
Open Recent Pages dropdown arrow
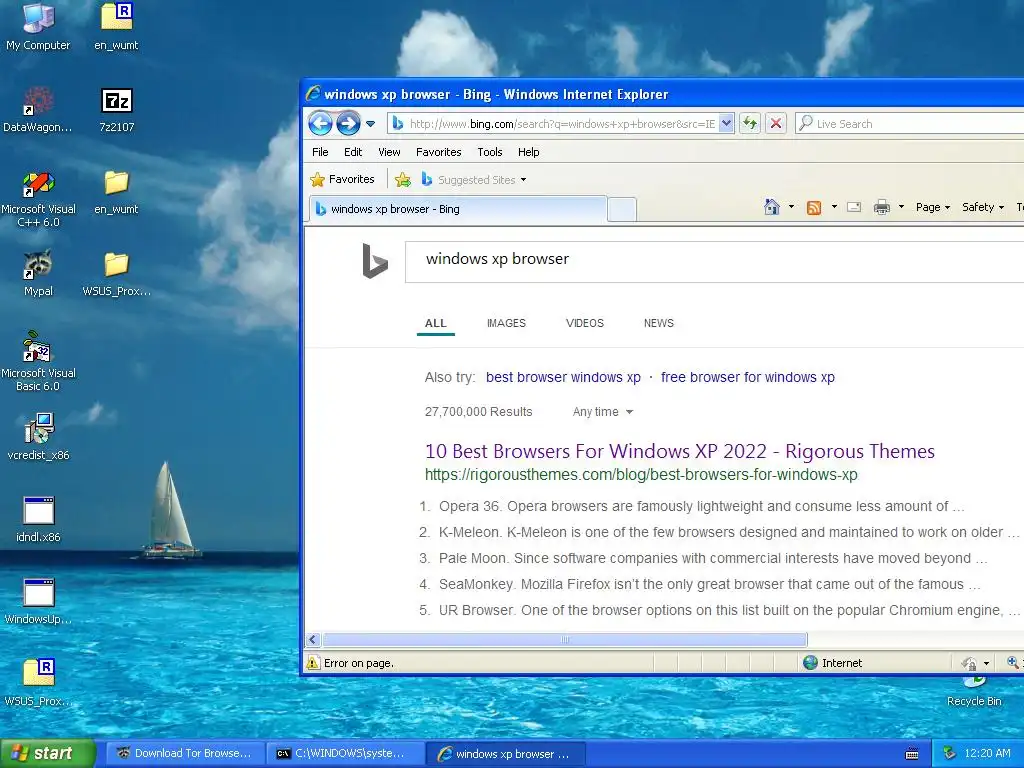coord(370,123)
